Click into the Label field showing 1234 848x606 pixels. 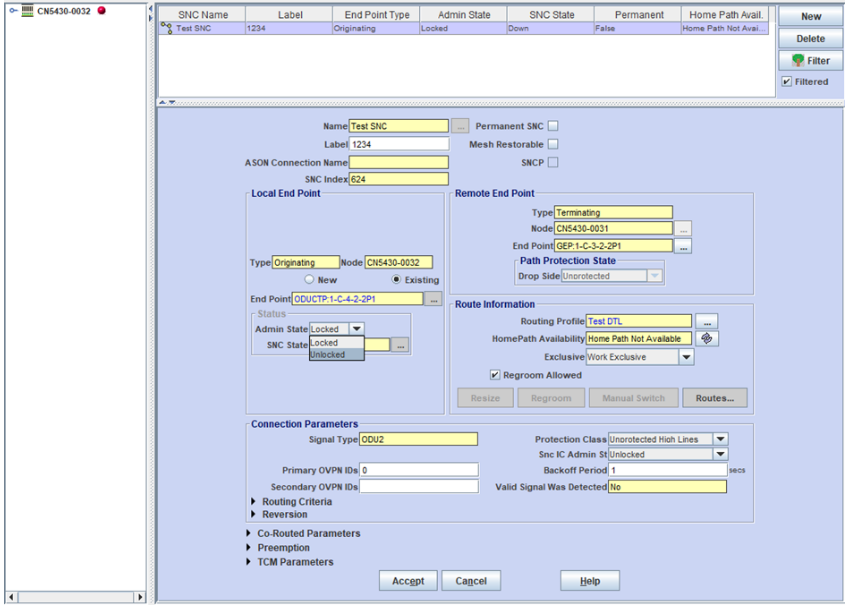399,144
